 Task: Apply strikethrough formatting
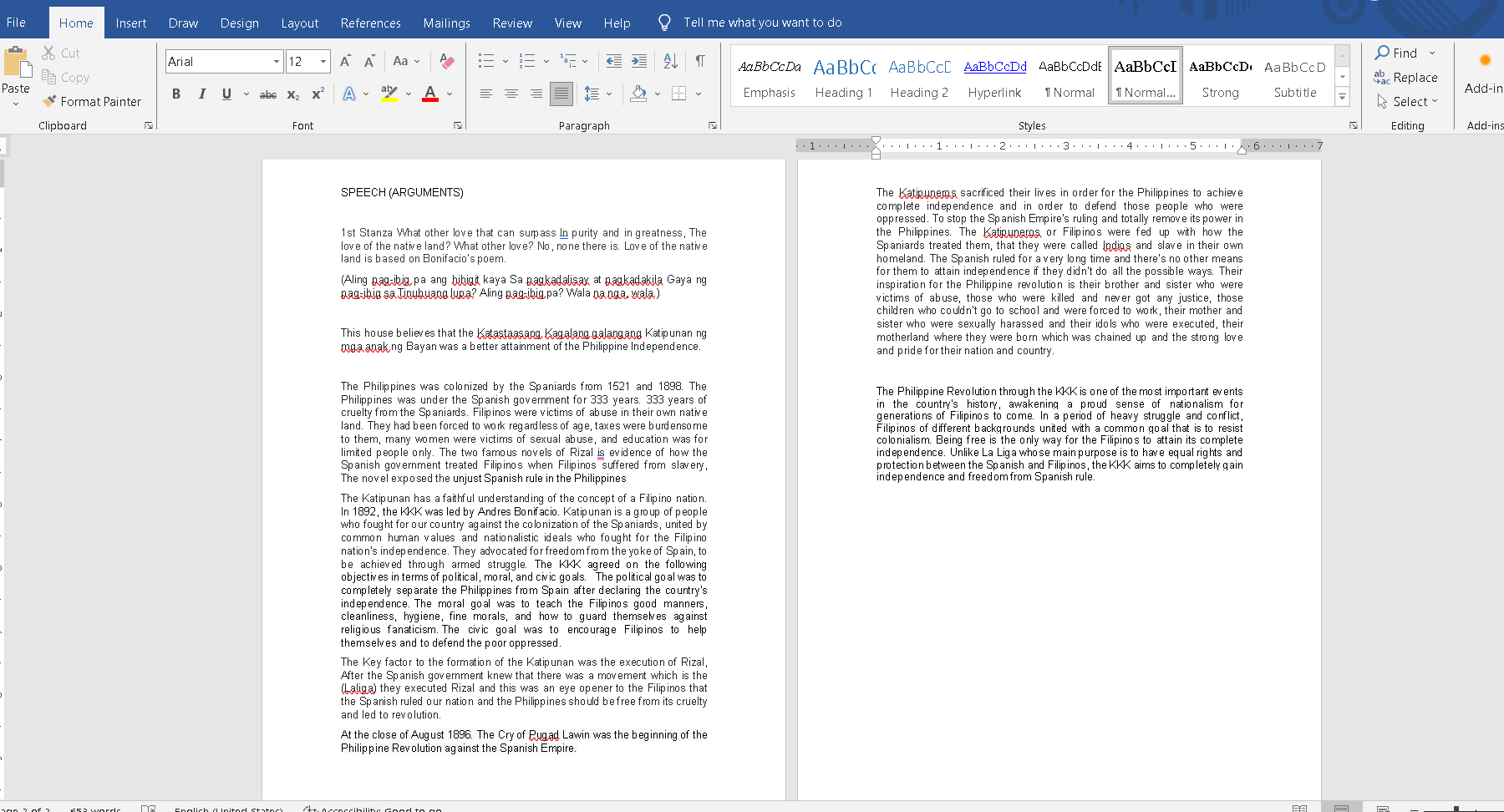(x=267, y=94)
